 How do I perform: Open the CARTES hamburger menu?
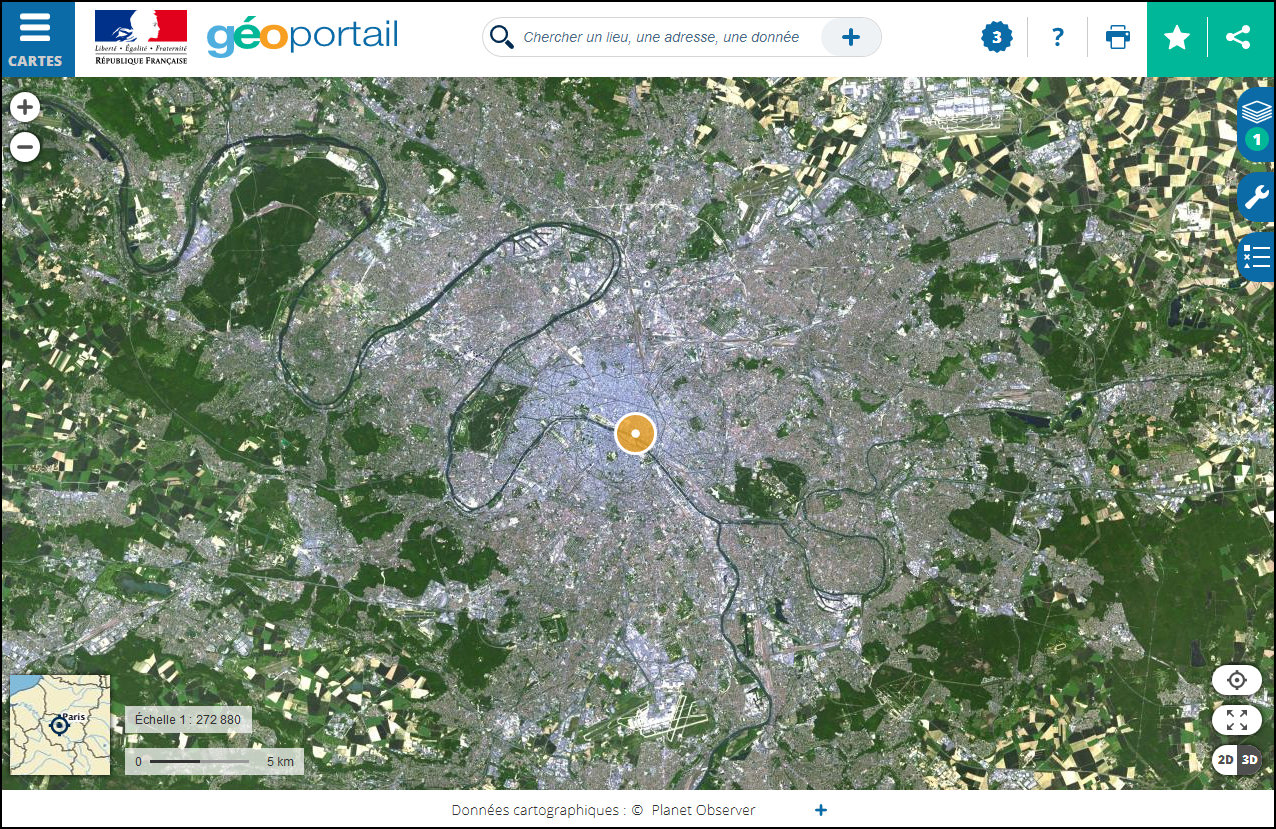(36, 39)
